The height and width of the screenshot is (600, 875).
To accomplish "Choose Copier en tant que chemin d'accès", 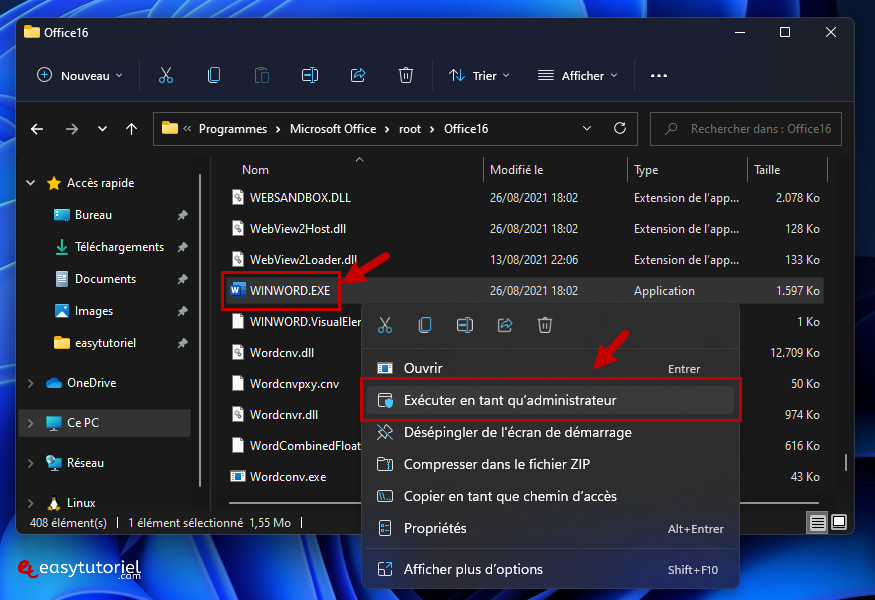I will click(x=550, y=496).
